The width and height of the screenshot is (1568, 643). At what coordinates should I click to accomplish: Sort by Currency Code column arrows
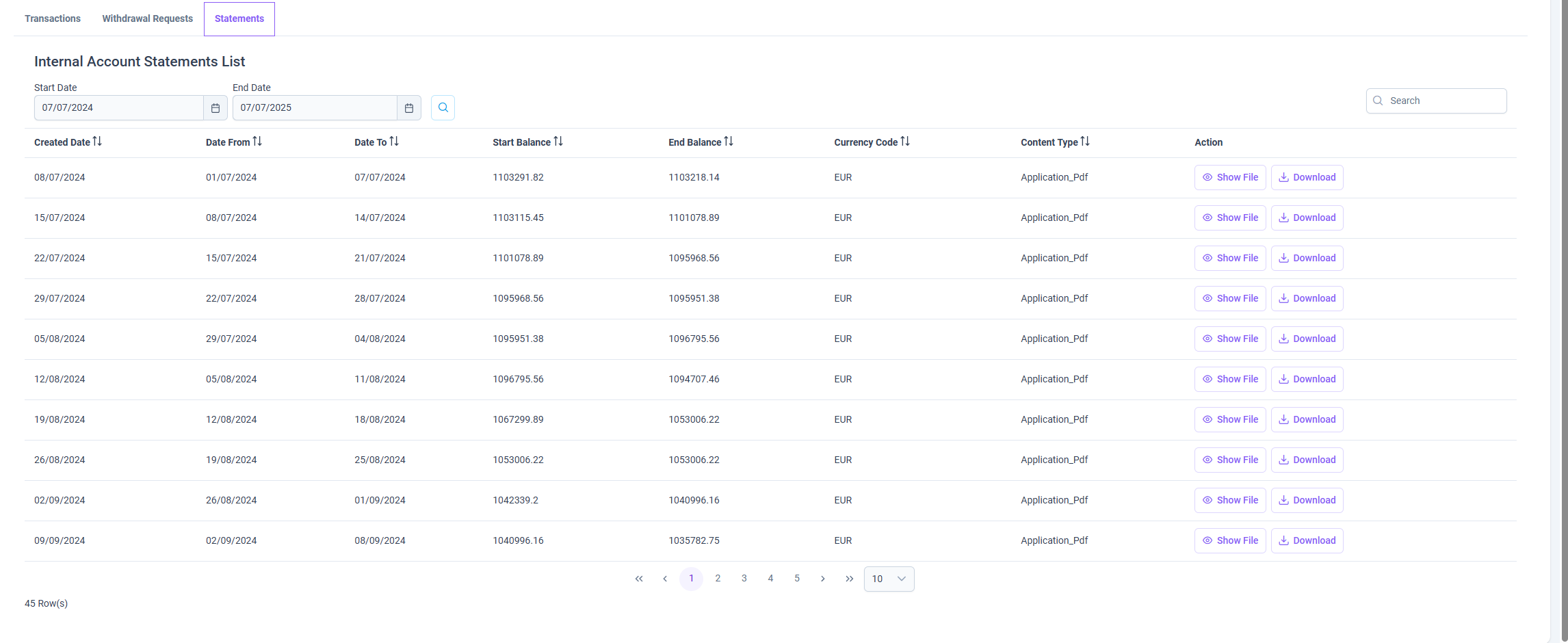[905, 142]
